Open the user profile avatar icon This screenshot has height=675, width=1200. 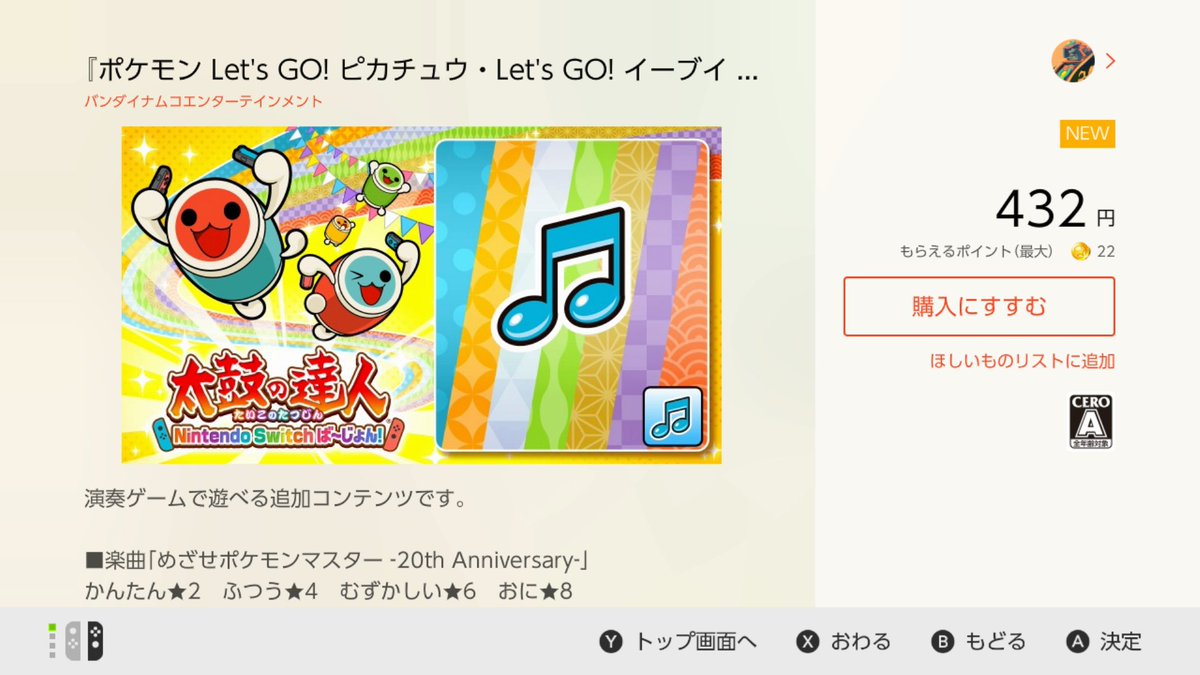pyautogui.click(x=1073, y=62)
